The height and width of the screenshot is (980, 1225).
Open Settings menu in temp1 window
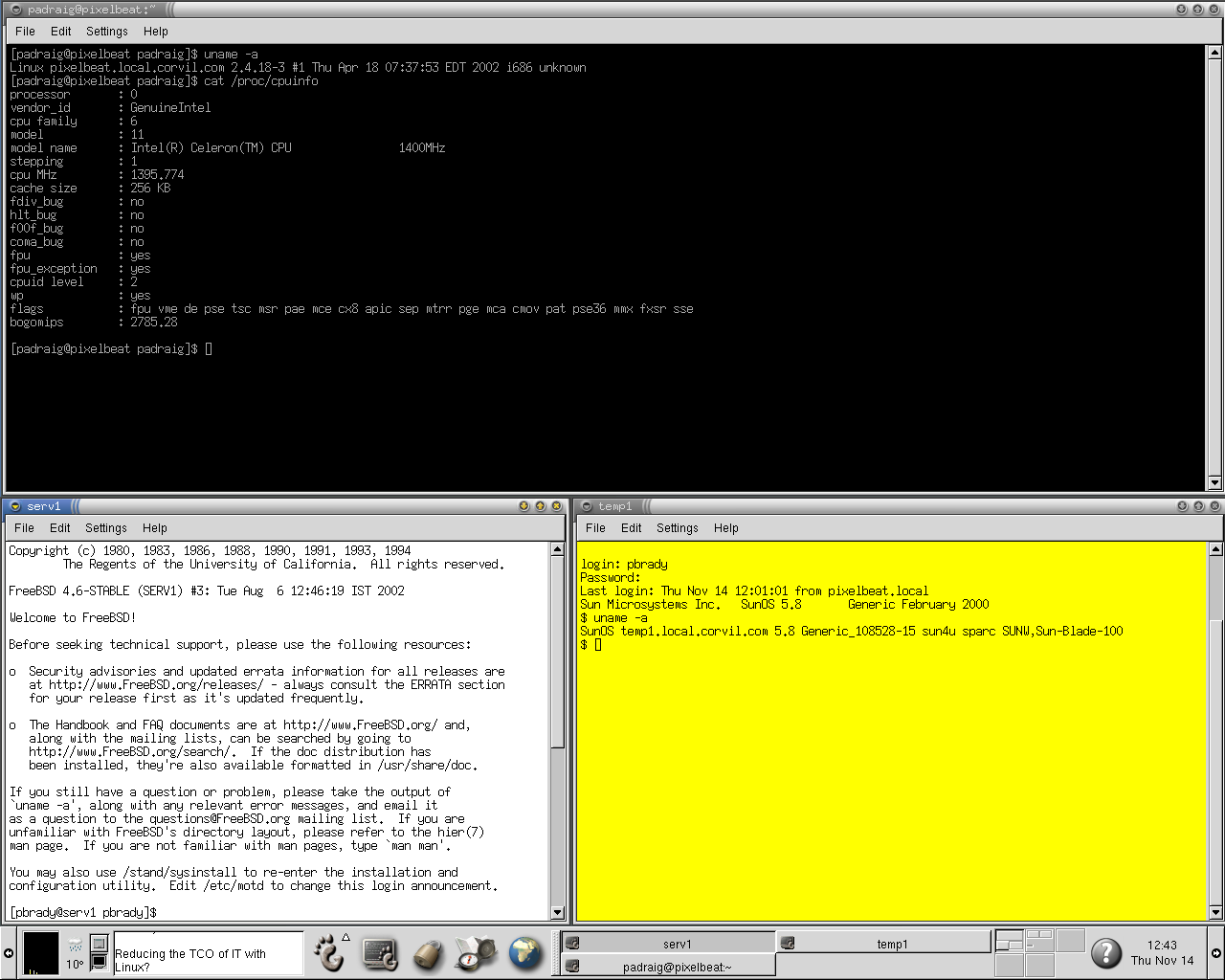coord(678,528)
